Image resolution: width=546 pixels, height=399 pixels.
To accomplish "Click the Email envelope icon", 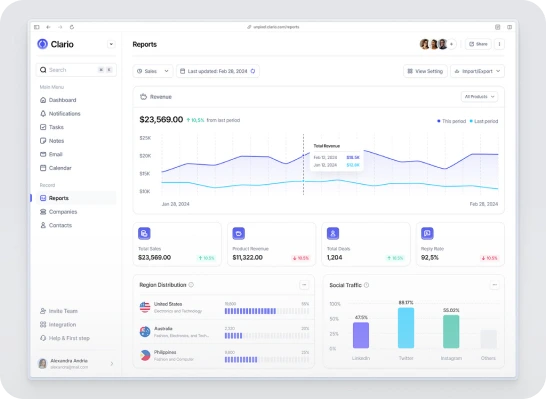I will [x=43, y=154].
